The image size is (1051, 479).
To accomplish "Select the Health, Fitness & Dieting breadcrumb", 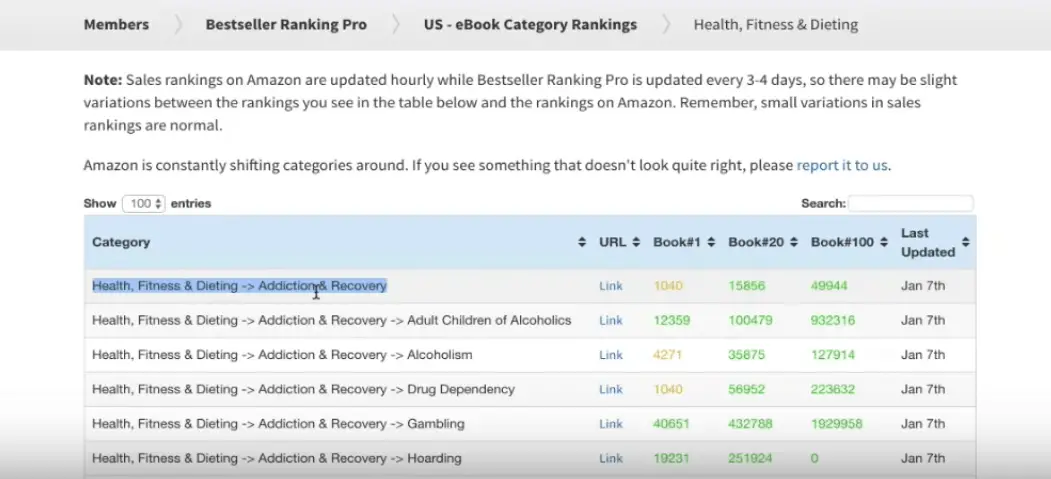I will 776,25.
